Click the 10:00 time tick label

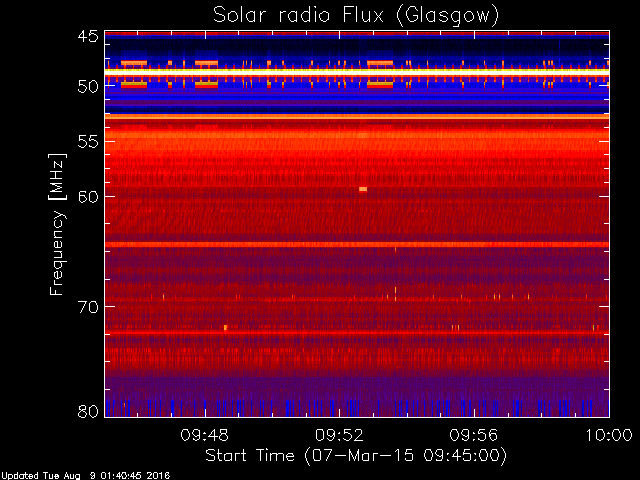609,435
